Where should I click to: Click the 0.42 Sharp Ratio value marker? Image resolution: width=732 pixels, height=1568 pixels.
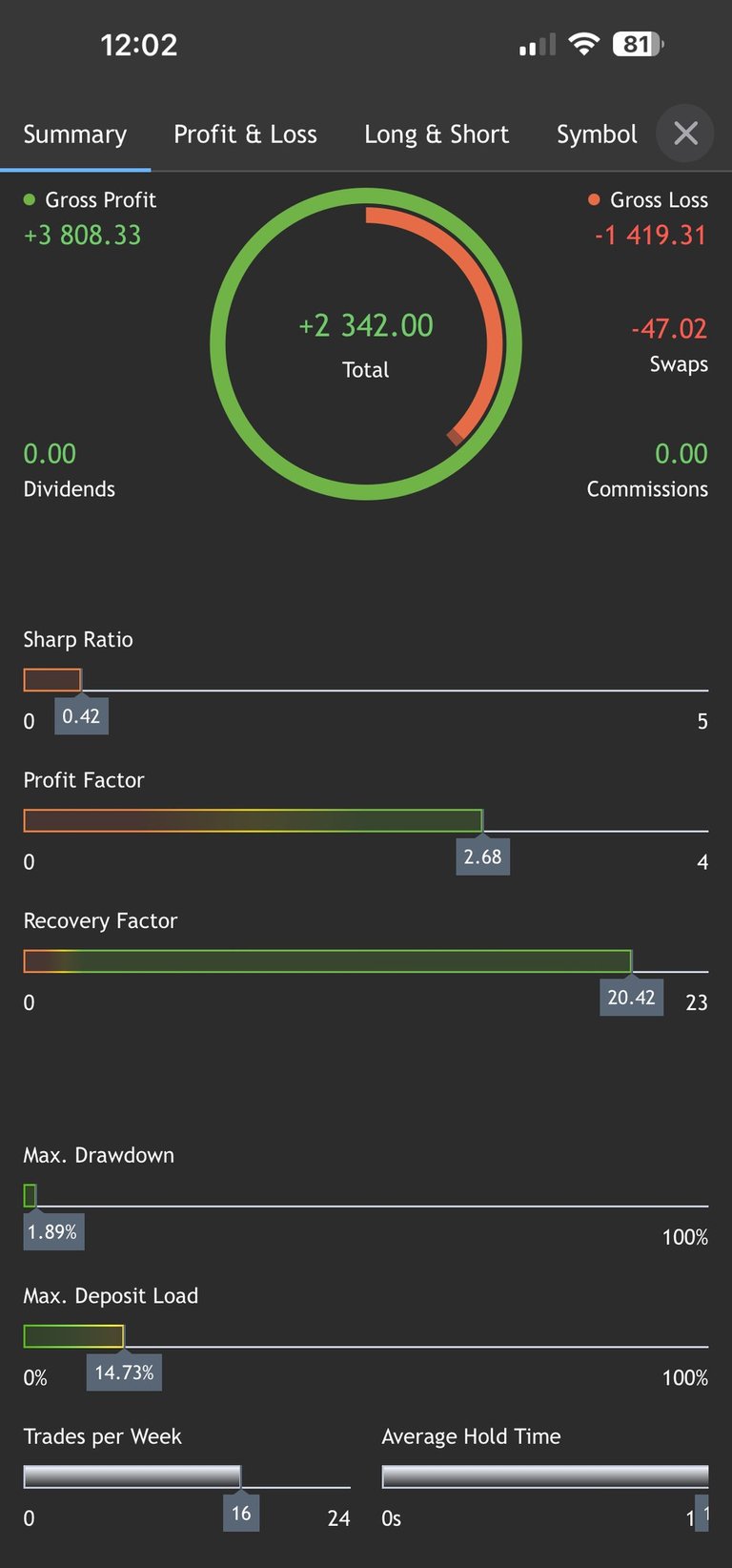click(81, 716)
